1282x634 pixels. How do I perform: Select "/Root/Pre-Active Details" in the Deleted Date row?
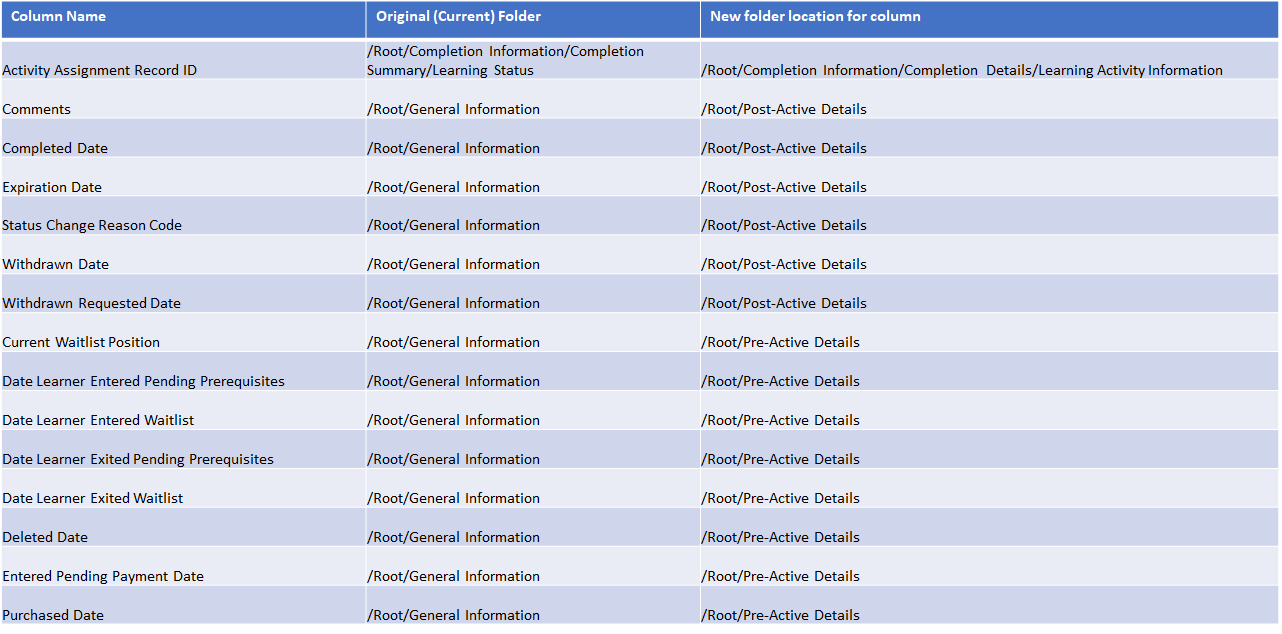tap(781, 537)
